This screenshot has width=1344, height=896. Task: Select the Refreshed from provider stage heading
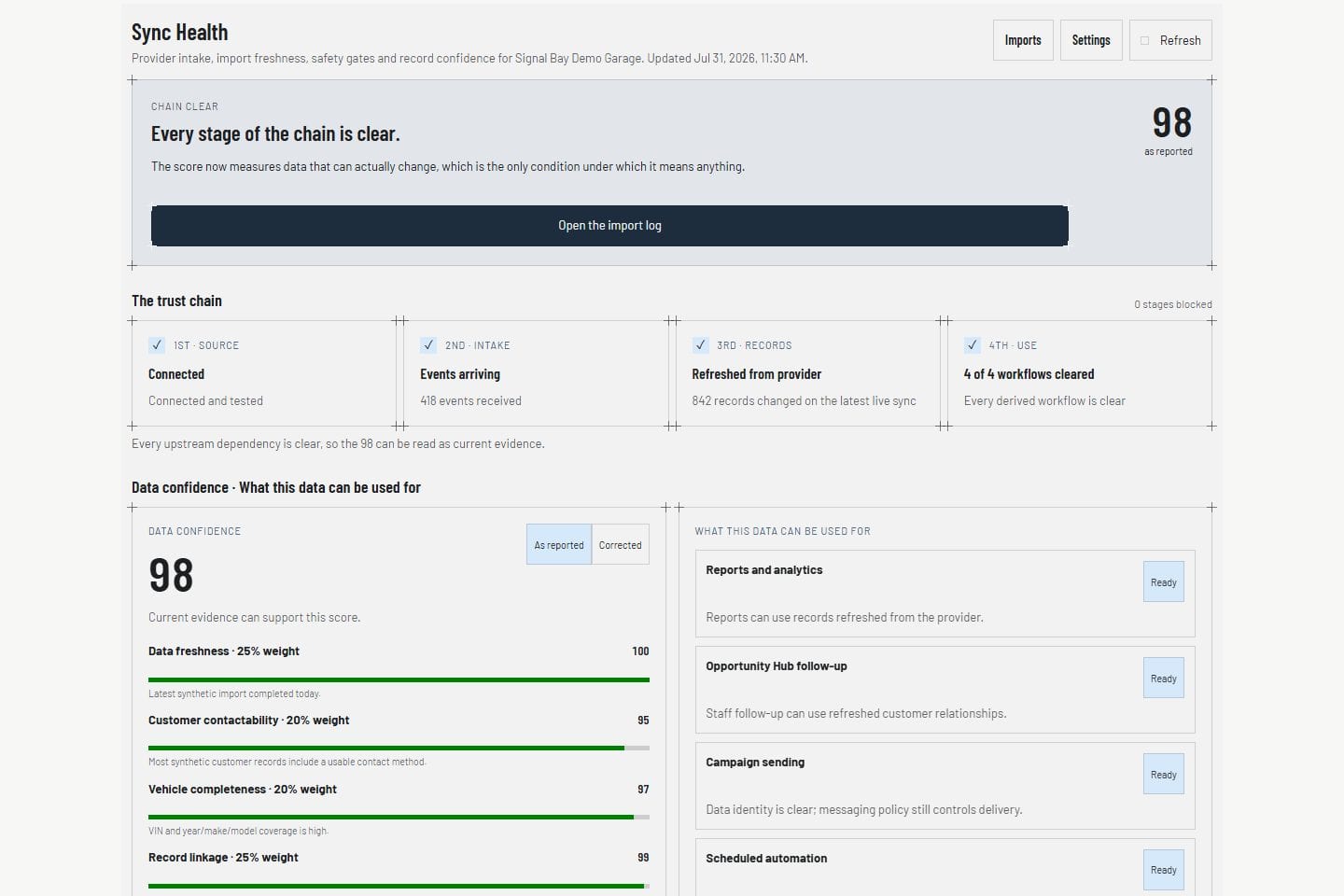757,374
